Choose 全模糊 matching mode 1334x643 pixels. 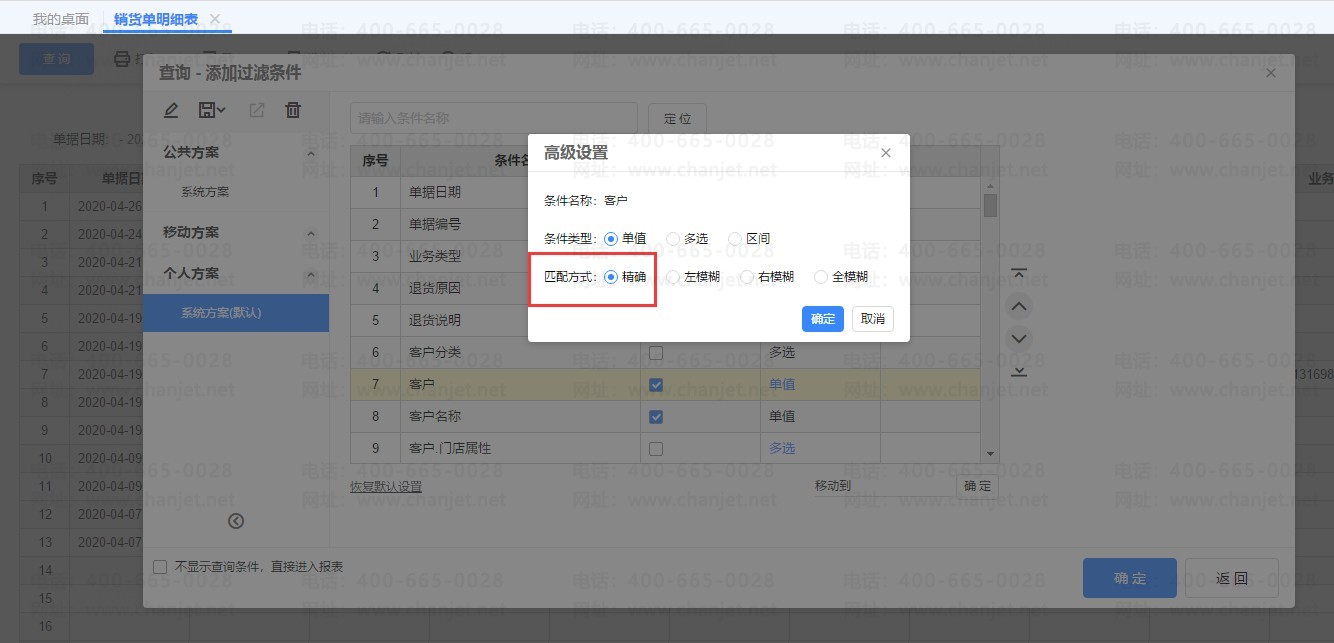[820, 276]
